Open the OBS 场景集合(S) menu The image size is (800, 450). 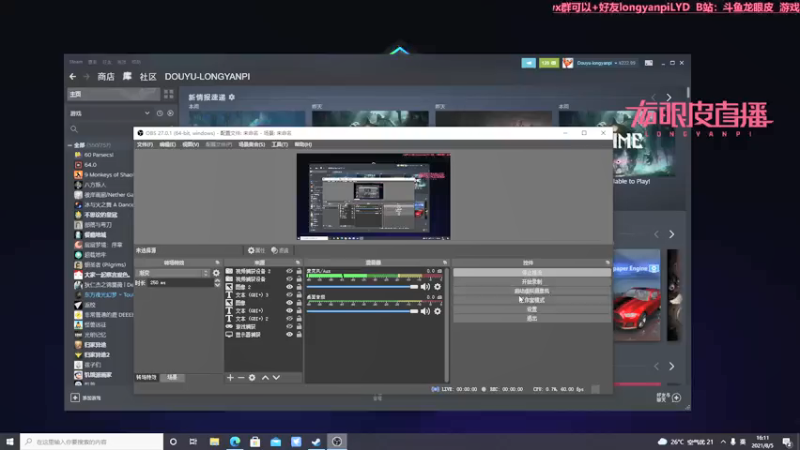pos(252,144)
